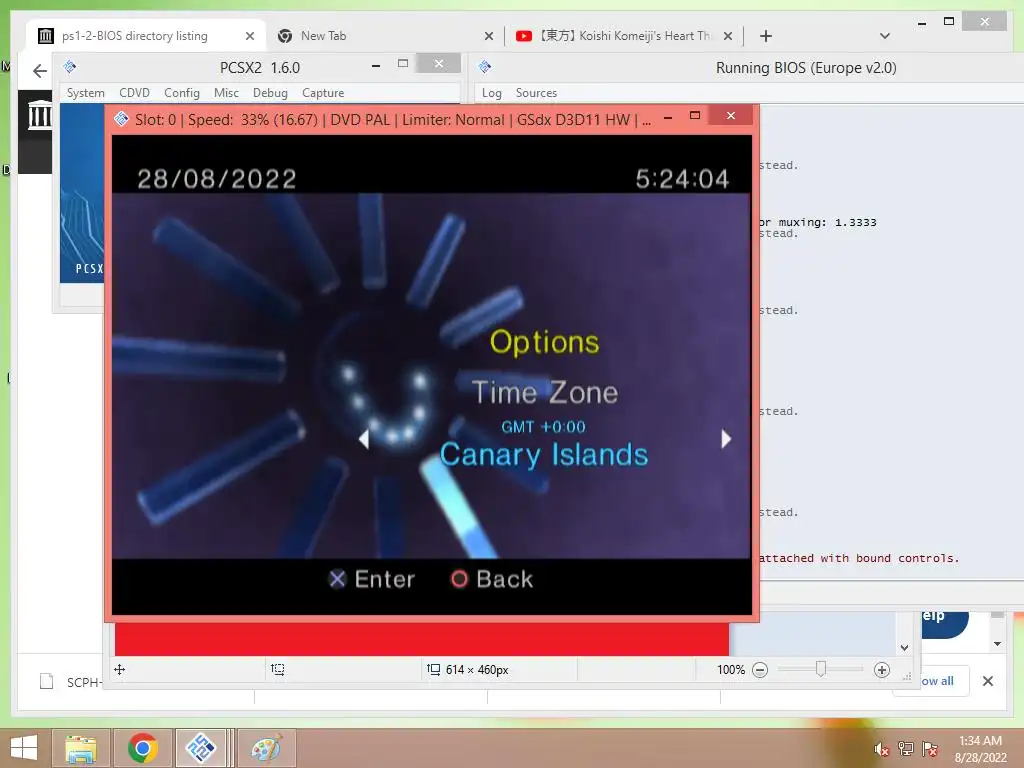Open the CDVD menu in PCSX2
This screenshot has width=1024, height=768.
[135, 93]
